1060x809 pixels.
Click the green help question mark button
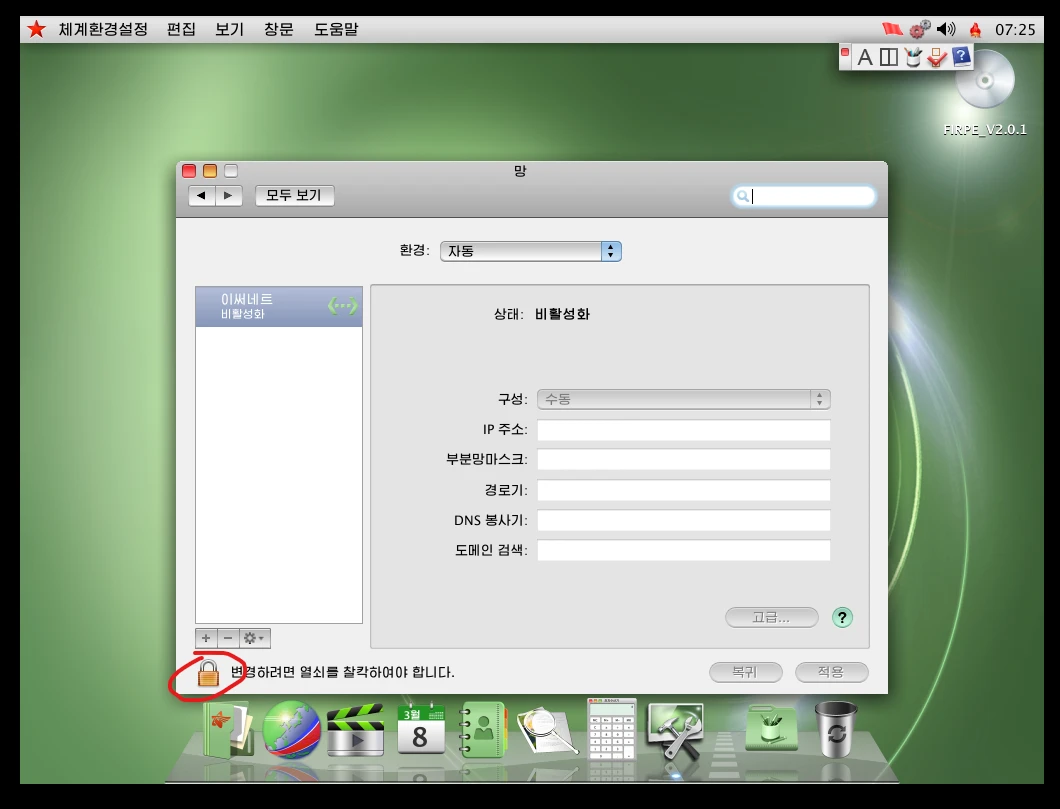point(842,617)
